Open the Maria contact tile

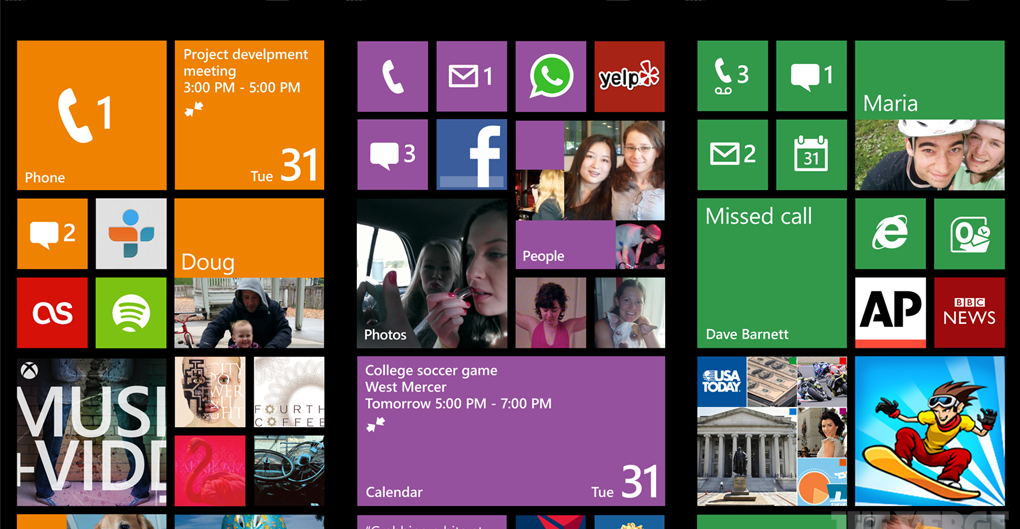tap(930, 115)
